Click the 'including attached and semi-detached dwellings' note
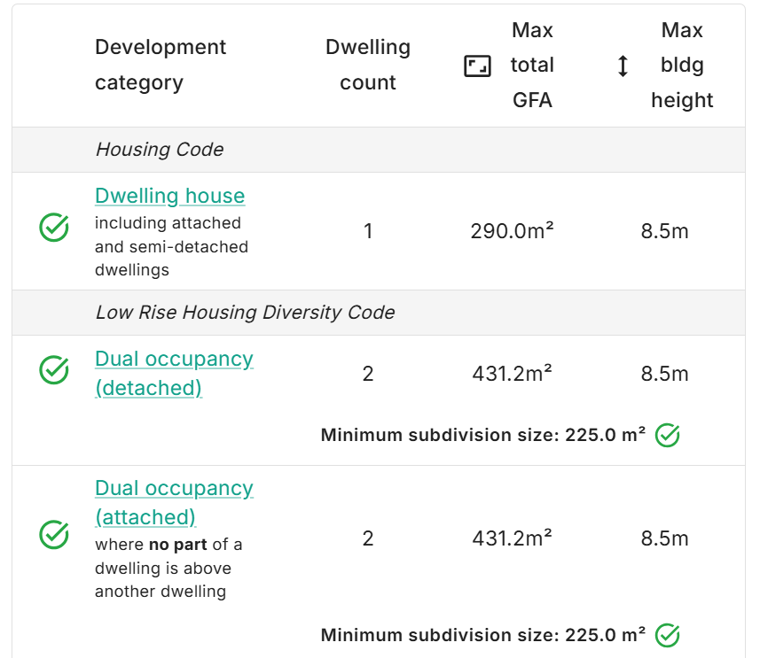Image resolution: width=760 pixels, height=658 pixels. click(x=172, y=247)
